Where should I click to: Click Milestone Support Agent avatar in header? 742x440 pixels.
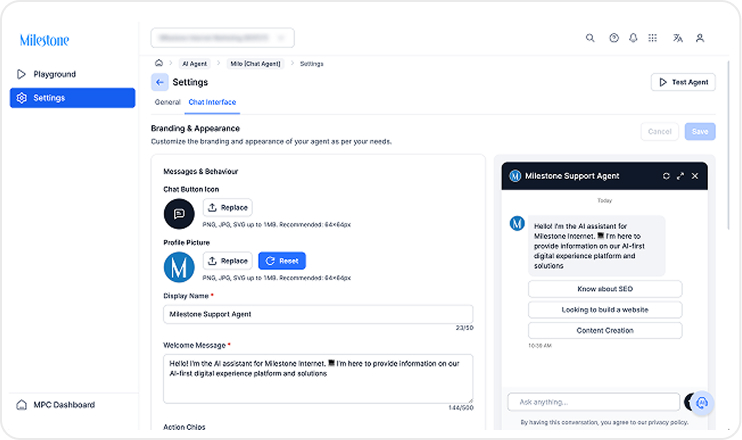515,176
